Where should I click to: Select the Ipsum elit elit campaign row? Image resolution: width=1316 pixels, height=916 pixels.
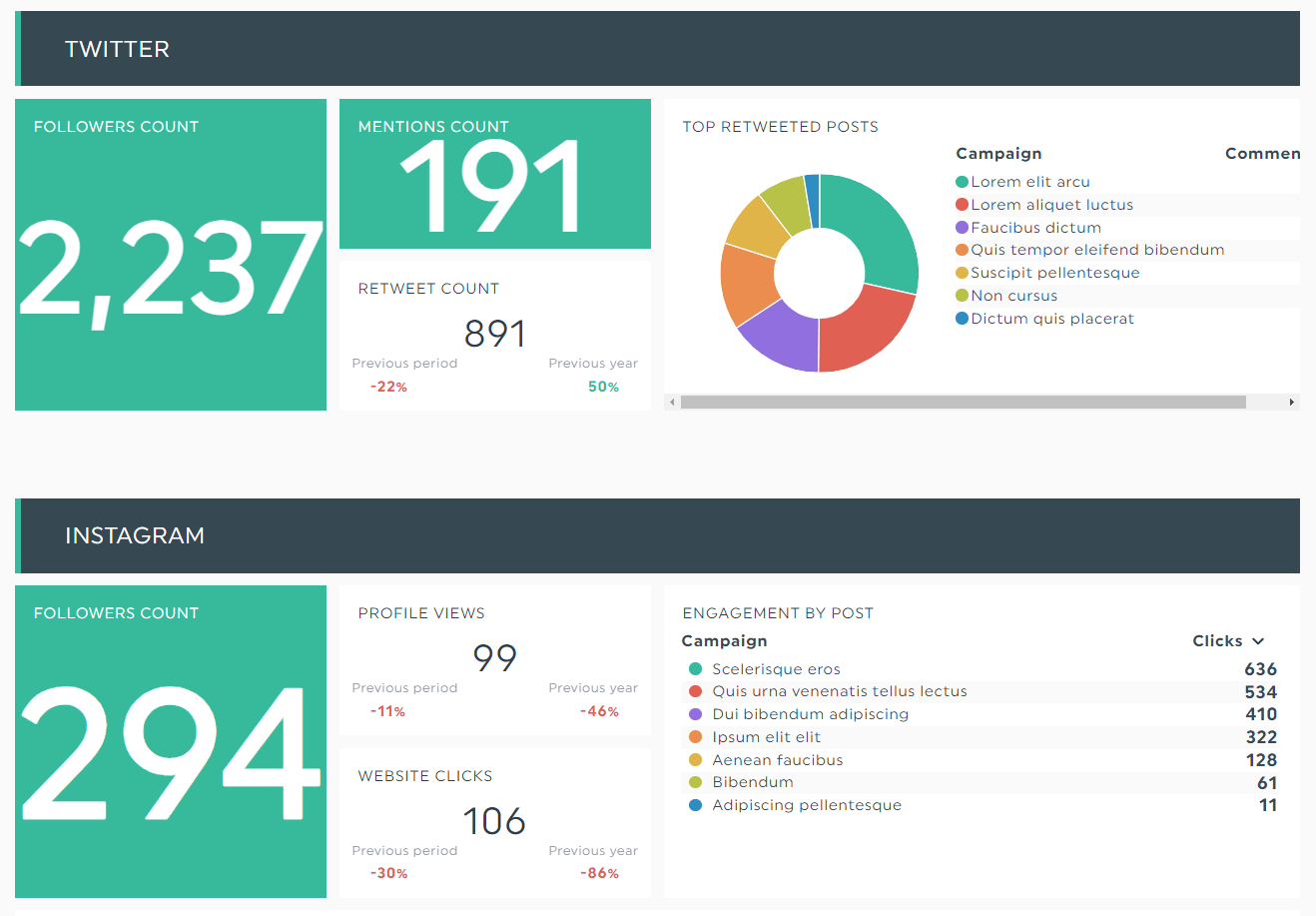click(982, 737)
